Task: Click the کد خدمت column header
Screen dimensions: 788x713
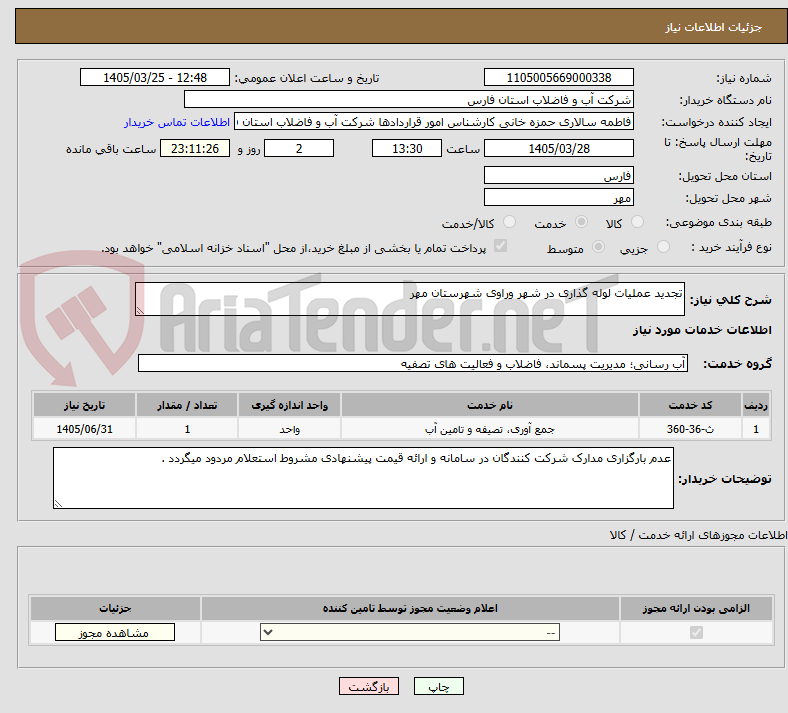Action: pos(691,405)
